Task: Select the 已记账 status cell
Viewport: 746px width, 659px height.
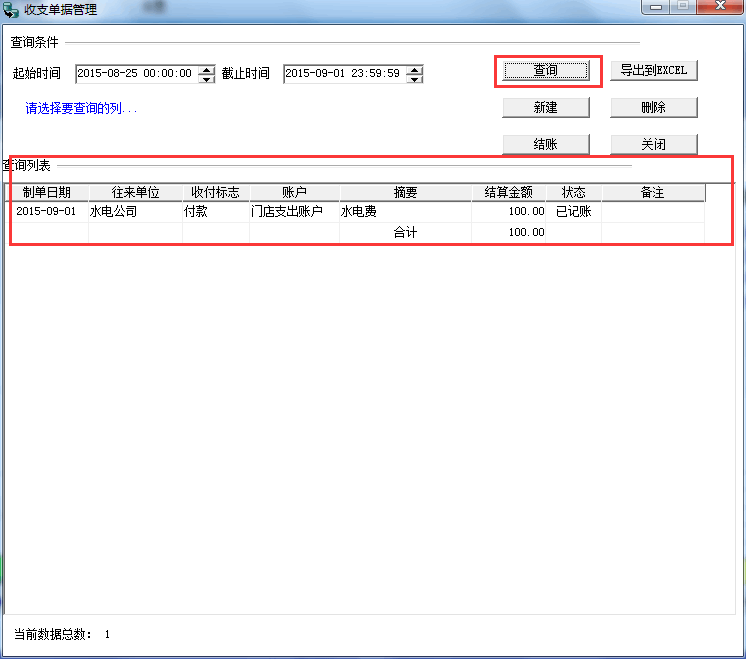Action: click(x=574, y=211)
